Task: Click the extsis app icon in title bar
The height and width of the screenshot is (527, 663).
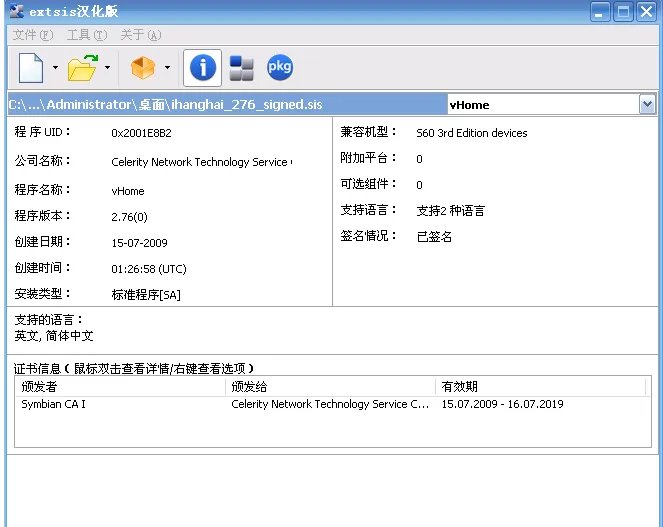Action: click(17, 12)
